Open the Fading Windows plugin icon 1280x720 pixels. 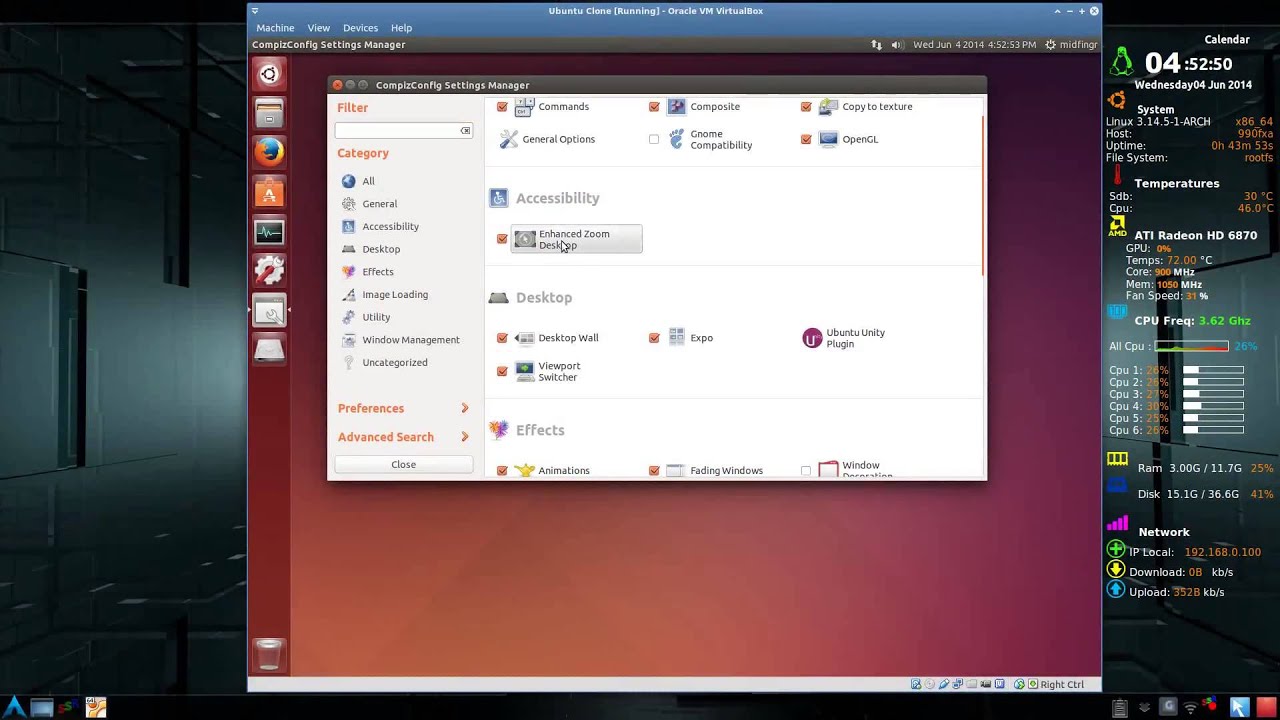click(x=676, y=470)
